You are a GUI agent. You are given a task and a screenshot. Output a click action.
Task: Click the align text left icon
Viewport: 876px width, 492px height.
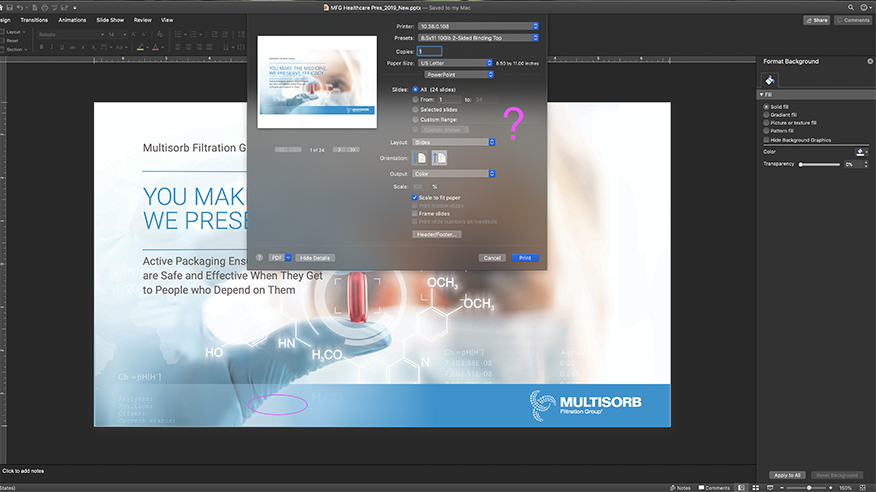coord(178,47)
